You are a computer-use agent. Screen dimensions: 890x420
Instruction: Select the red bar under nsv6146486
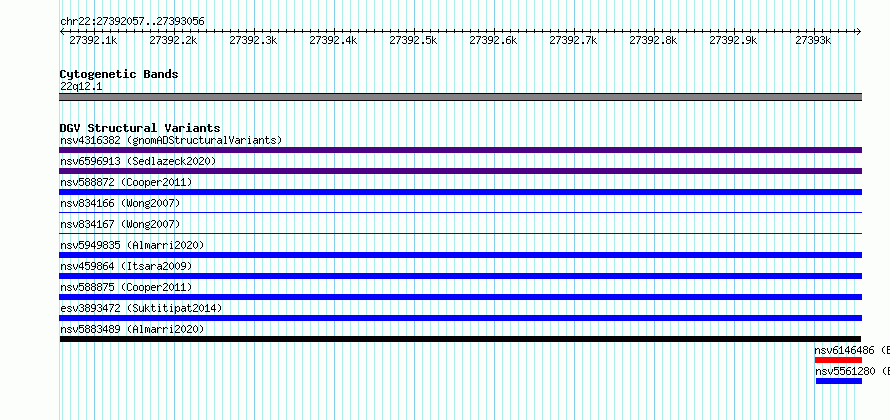838,360
